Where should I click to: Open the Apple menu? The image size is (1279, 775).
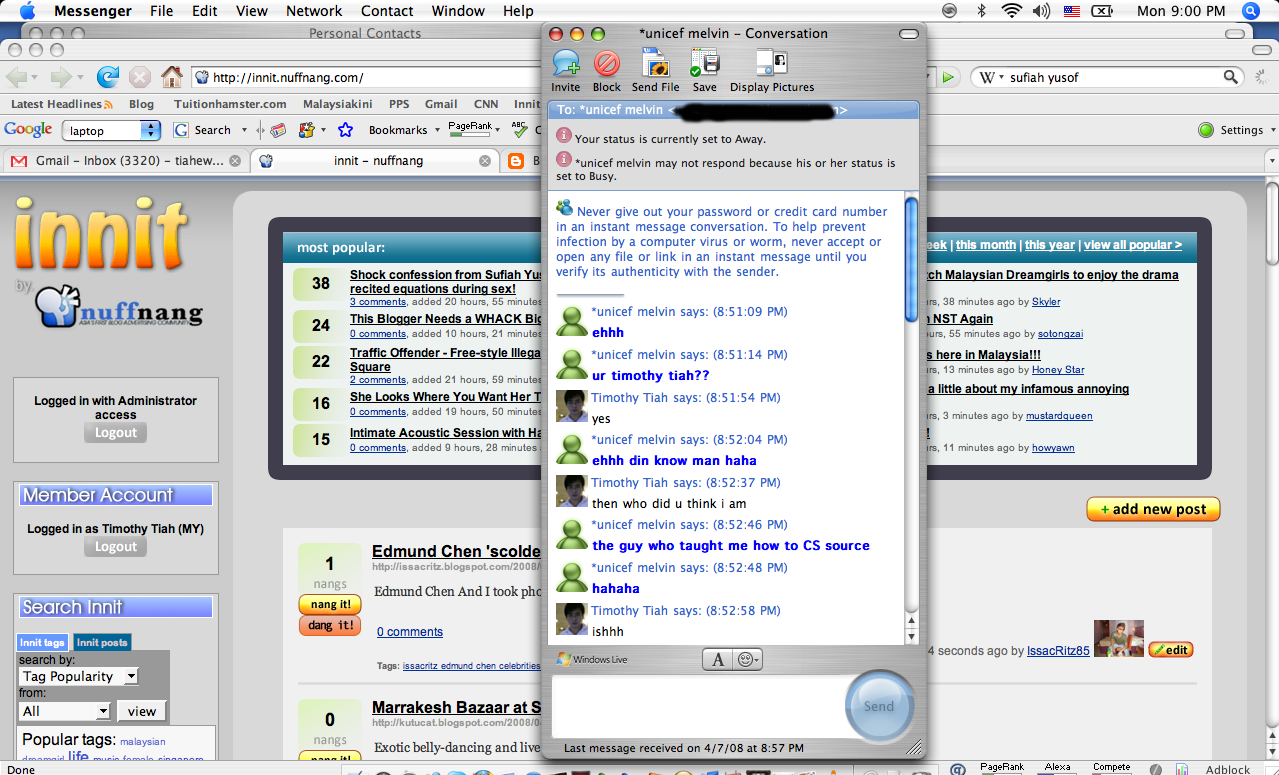(x=26, y=11)
